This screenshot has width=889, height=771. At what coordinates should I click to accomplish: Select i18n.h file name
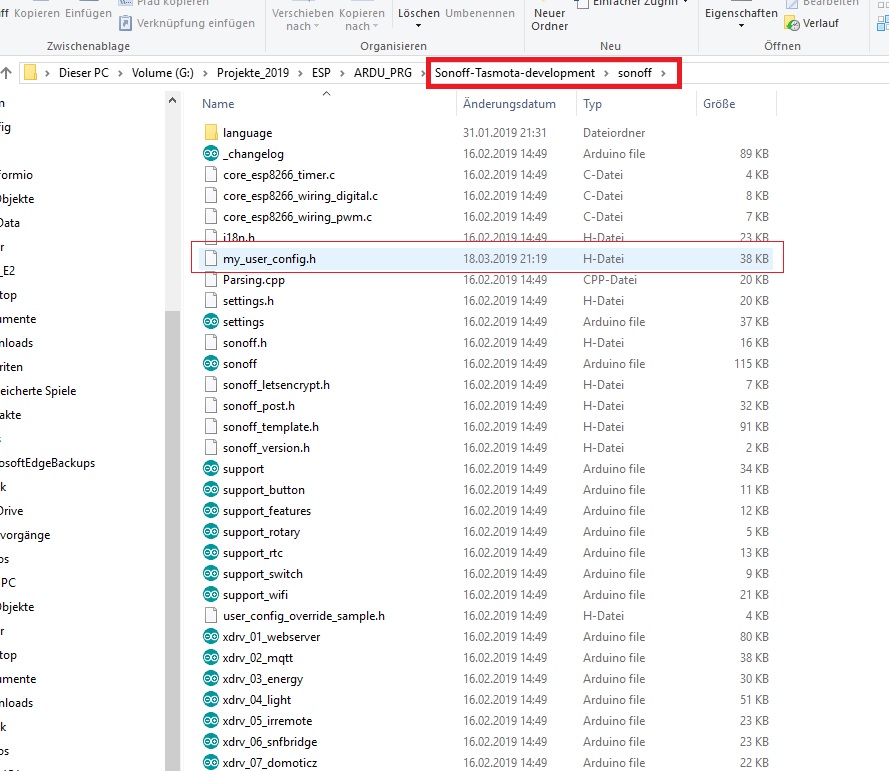pyautogui.click(x=239, y=238)
